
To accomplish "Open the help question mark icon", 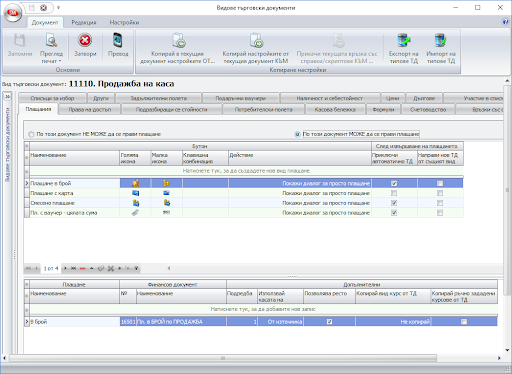I will pyautogui.click(x=505, y=22).
